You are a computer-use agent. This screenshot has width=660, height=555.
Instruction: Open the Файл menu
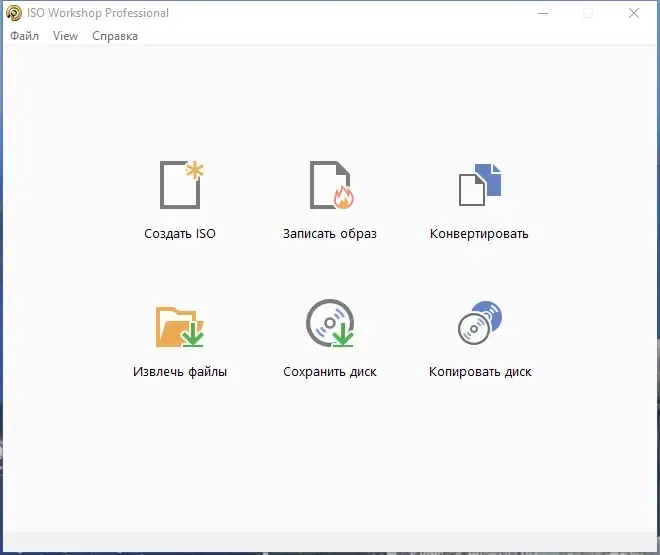(x=24, y=36)
